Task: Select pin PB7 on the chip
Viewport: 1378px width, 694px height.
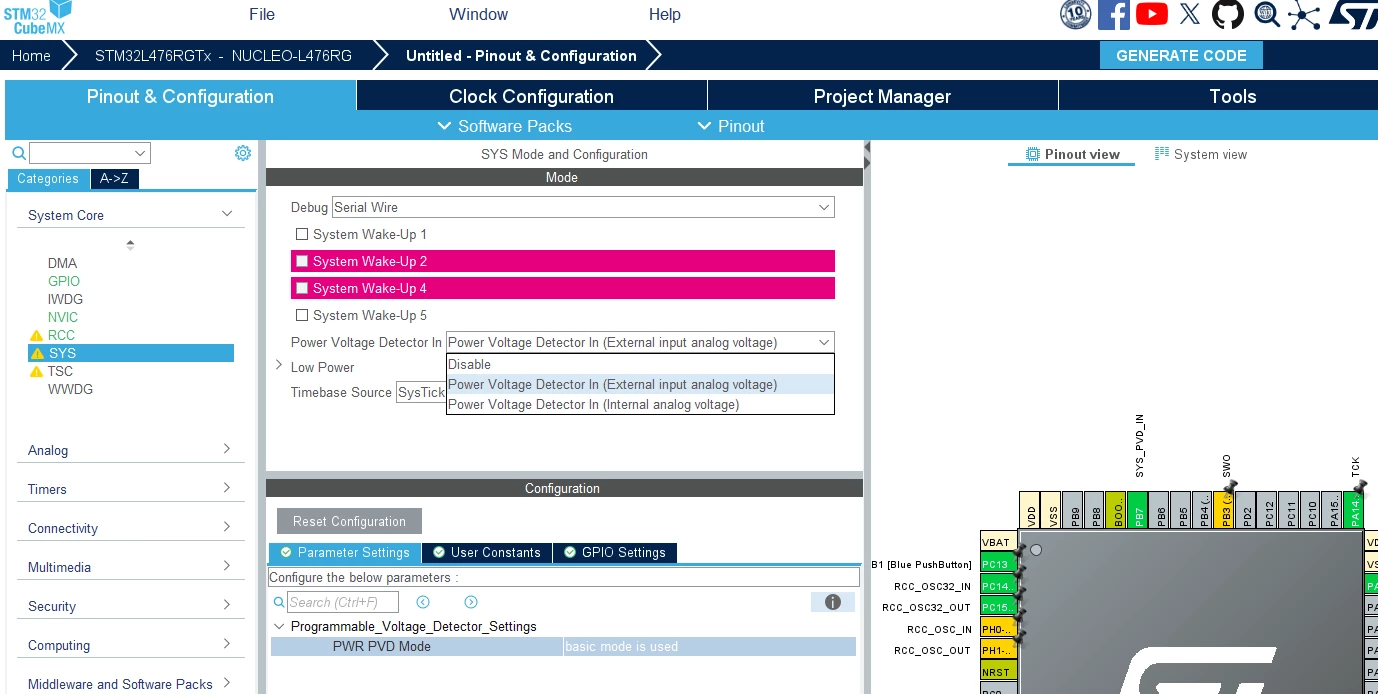Action: tap(1138, 510)
